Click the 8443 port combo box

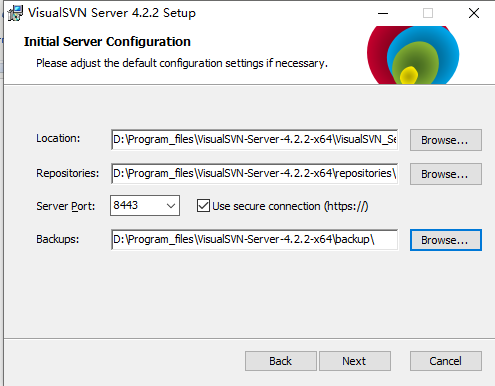click(x=145, y=206)
